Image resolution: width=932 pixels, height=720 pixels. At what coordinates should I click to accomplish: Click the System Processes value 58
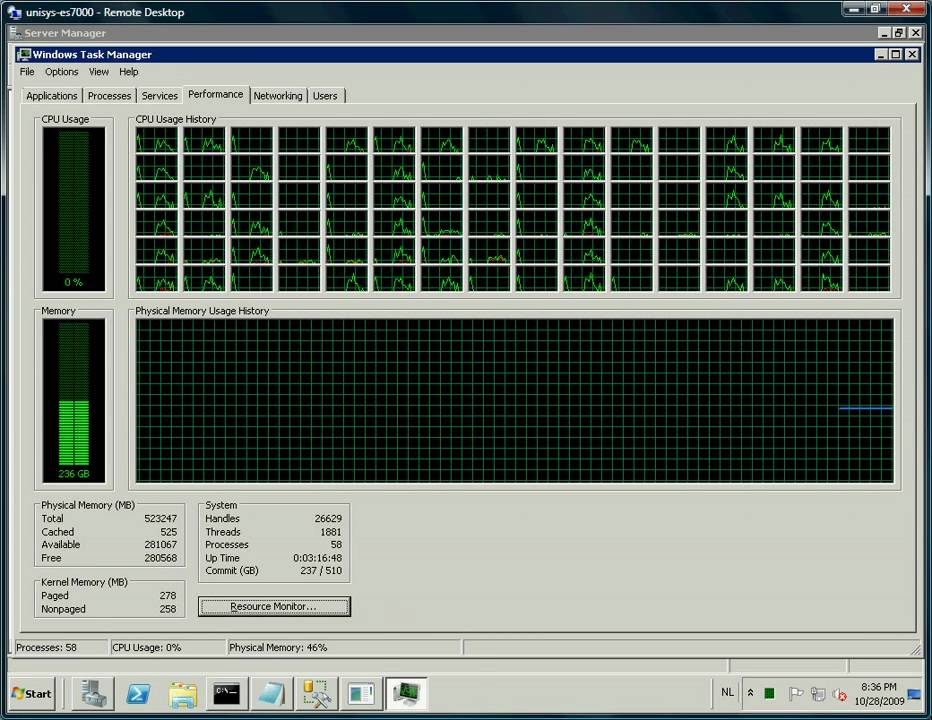336,545
